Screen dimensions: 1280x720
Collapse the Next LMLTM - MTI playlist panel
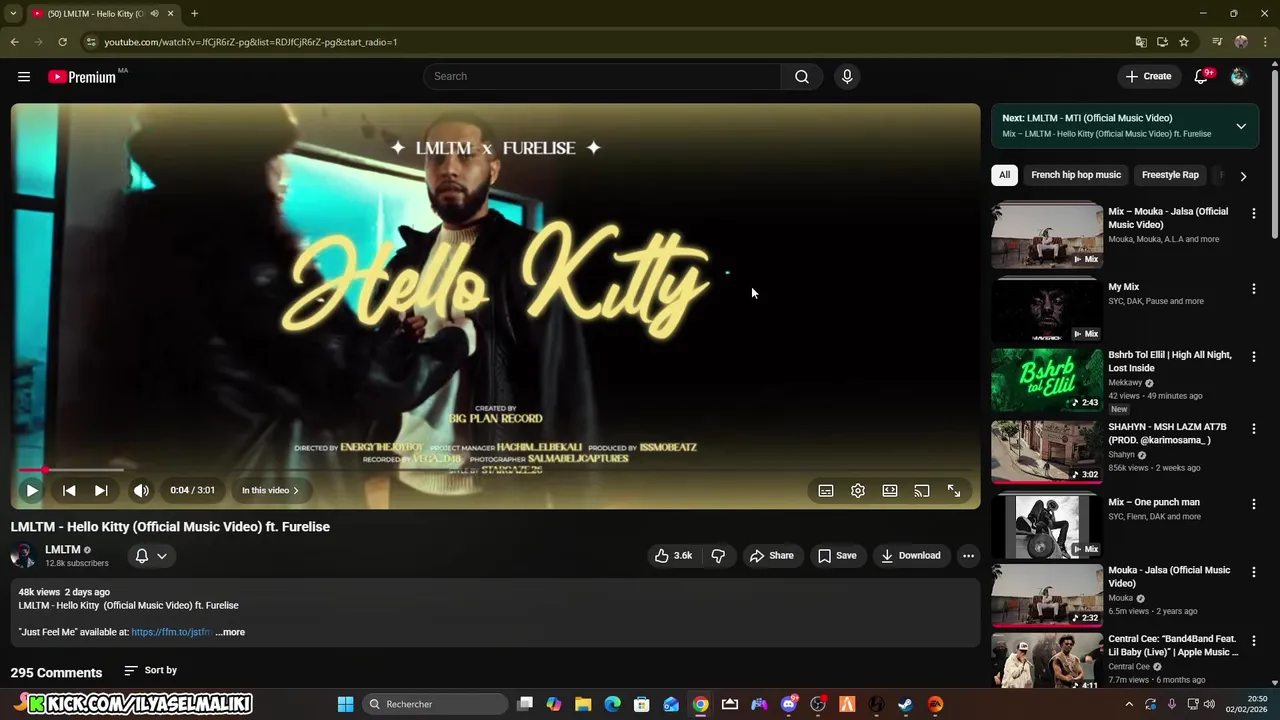coord(1241,126)
